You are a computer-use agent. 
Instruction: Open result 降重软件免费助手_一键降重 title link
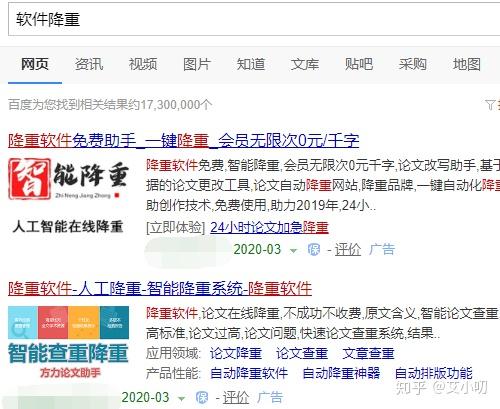(x=184, y=141)
